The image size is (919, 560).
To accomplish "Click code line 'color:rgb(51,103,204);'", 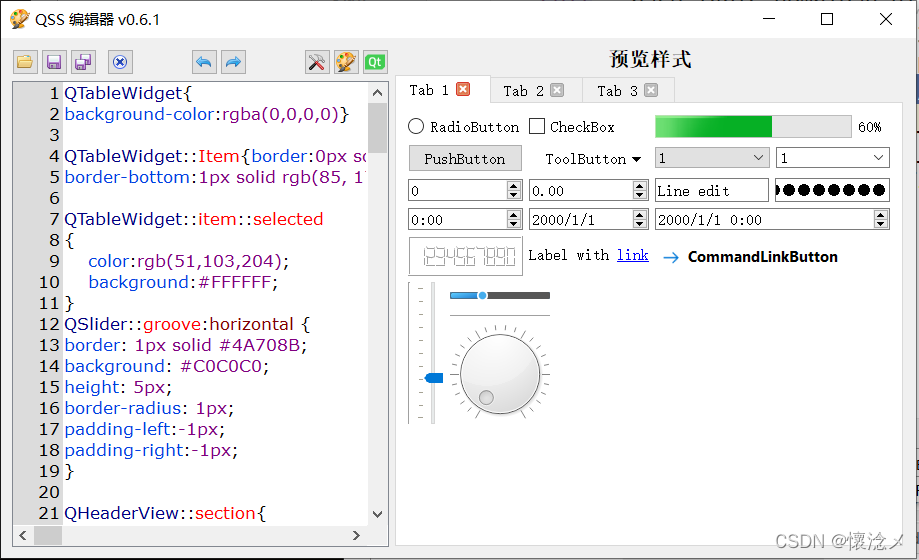I will click(x=189, y=261).
